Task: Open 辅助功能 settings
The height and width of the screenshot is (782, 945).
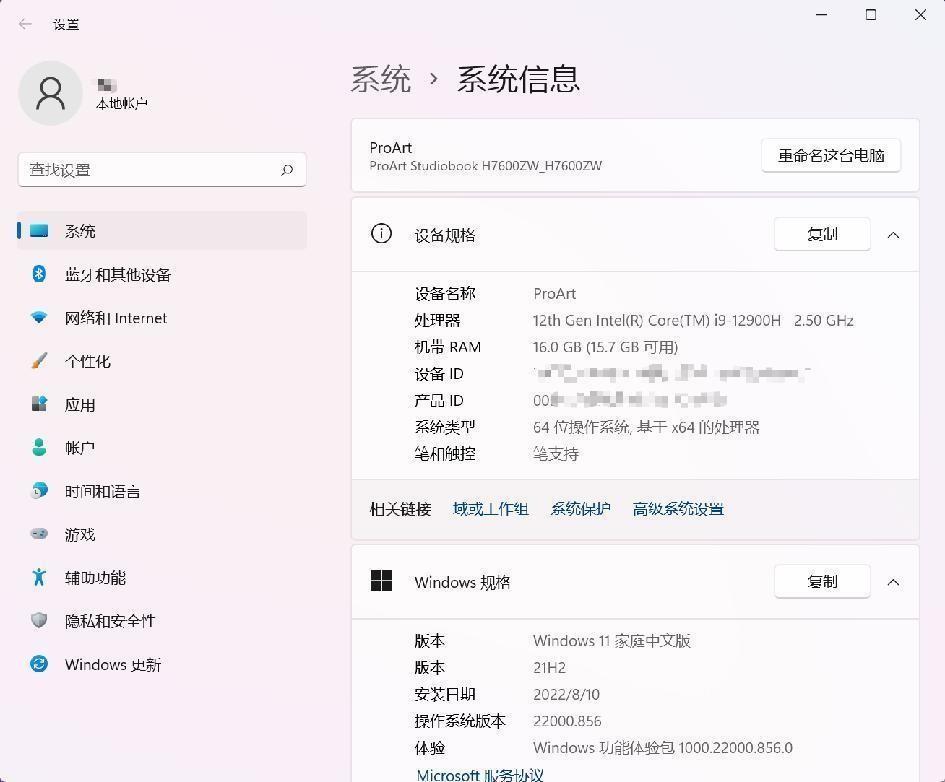Action: click(x=162, y=577)
